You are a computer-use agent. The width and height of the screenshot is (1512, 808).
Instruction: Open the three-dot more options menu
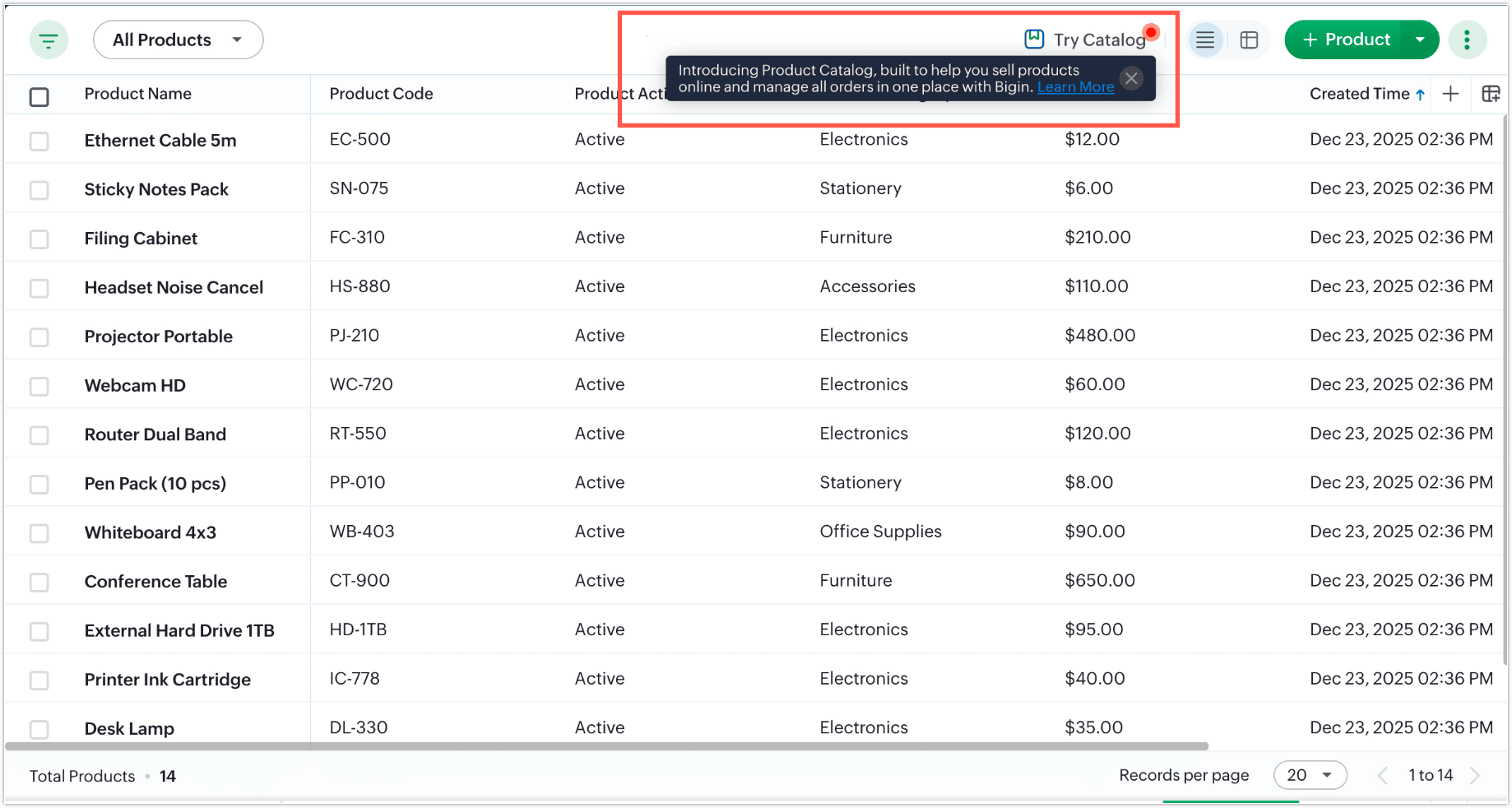click(x=1467, y=39)
